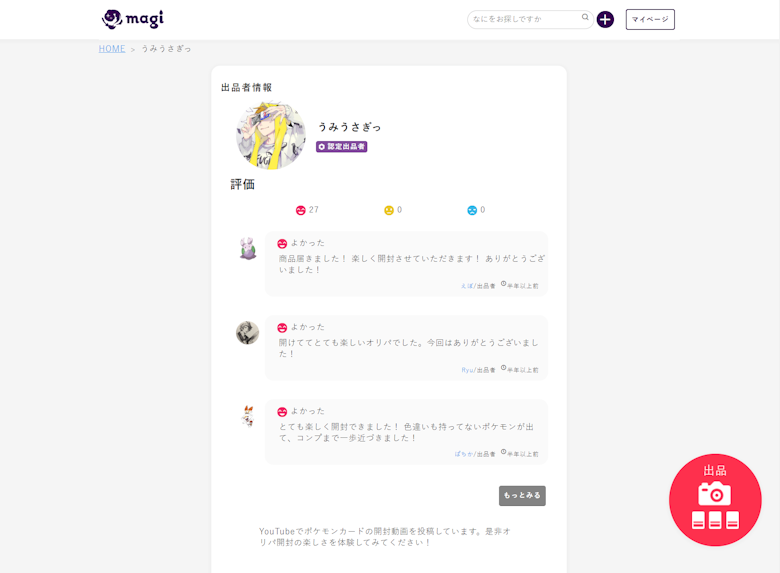The height and width of the screenshot is (573, 780).
Task: Focus the なにをお探しですか search field
Action: [x=523, y=19]
